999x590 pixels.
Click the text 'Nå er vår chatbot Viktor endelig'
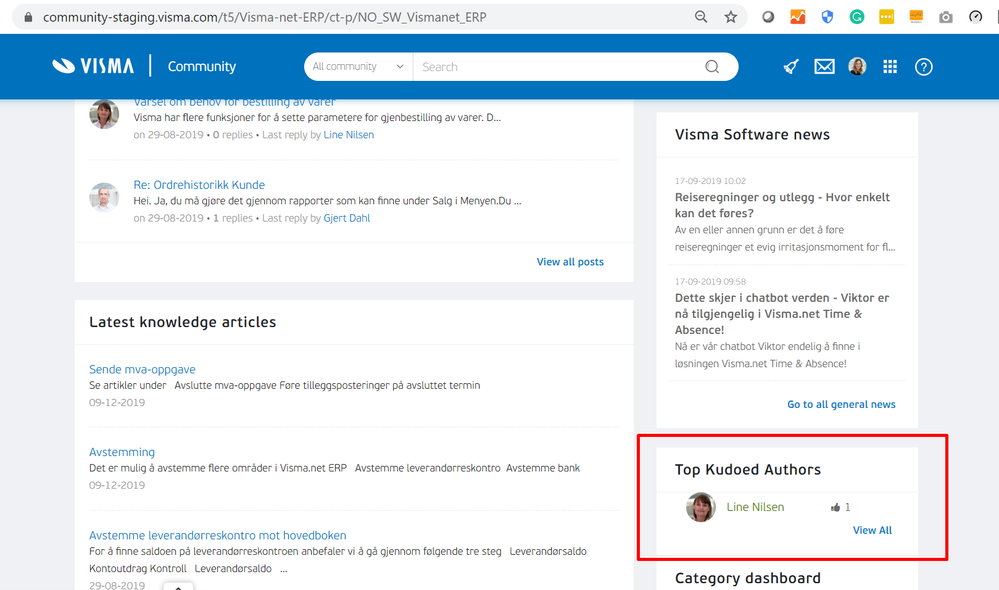click(768, 355)
